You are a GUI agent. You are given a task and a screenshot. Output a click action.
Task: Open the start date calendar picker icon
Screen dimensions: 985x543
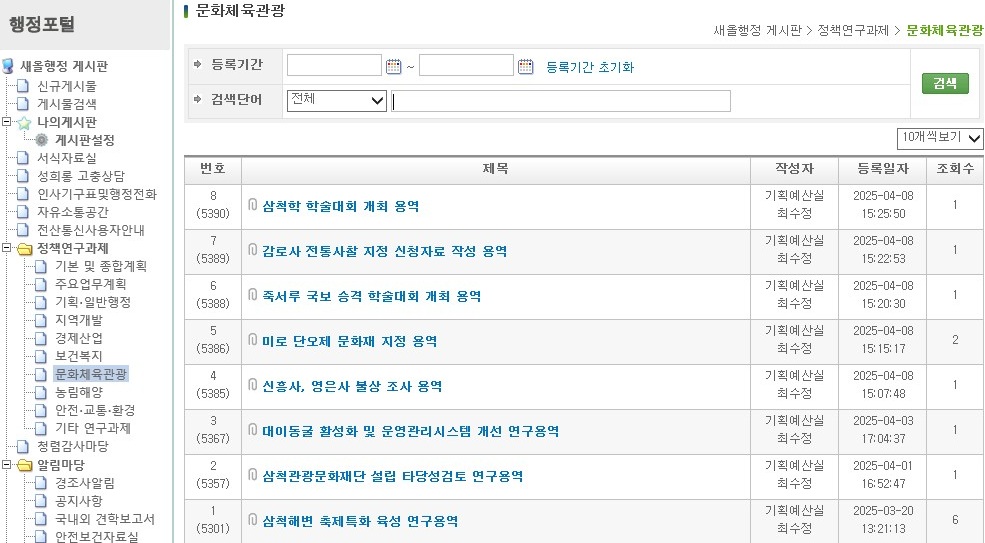(393, 66)
